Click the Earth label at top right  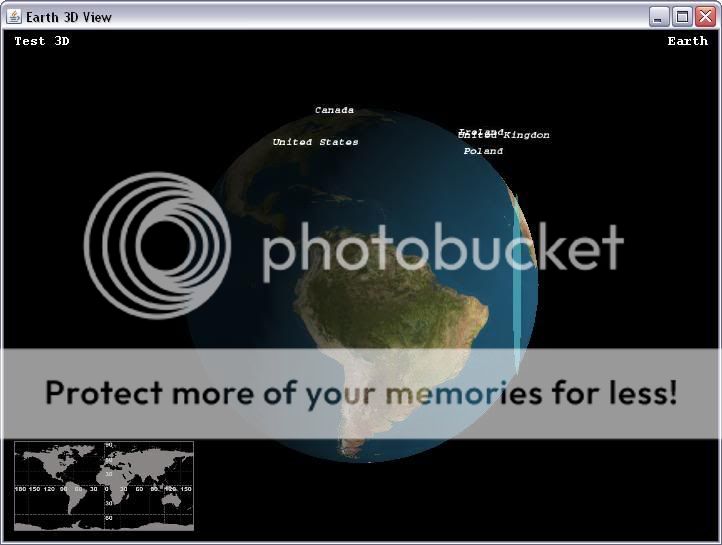click(x=687, y=41)
